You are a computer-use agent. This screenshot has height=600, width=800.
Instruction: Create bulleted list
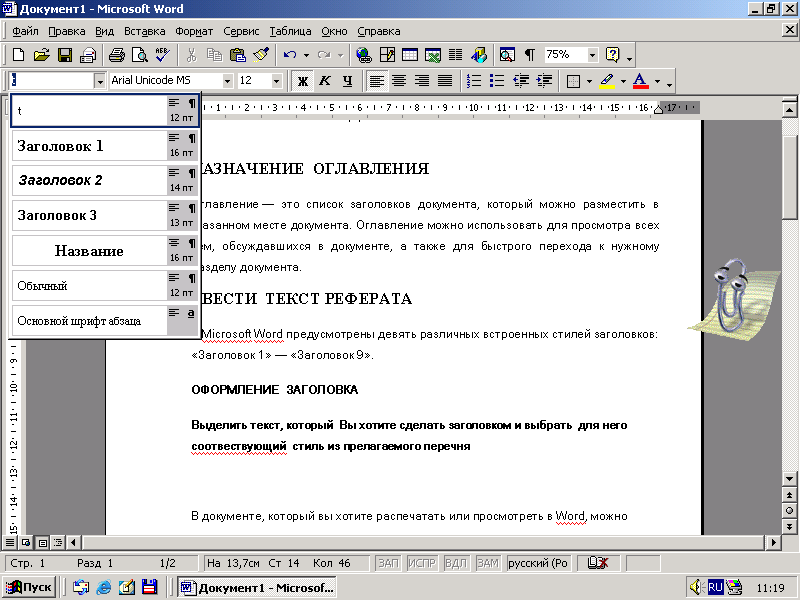[x=497, y=81]
